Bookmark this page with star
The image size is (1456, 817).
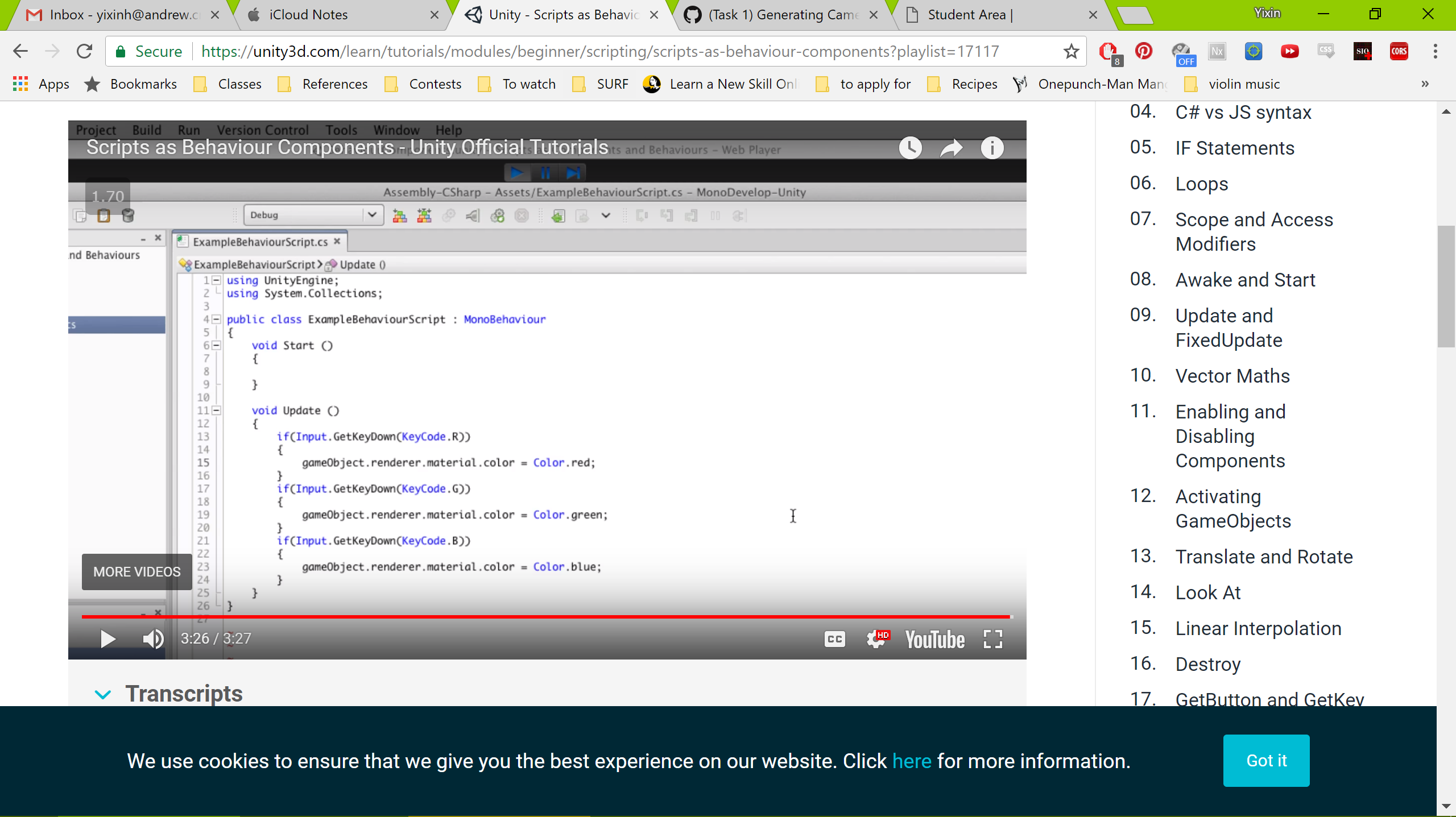[x=1071, y=51]
